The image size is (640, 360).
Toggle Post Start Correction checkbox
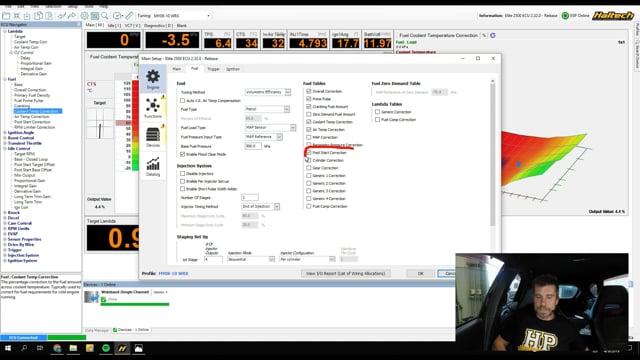tap(309, 153)
